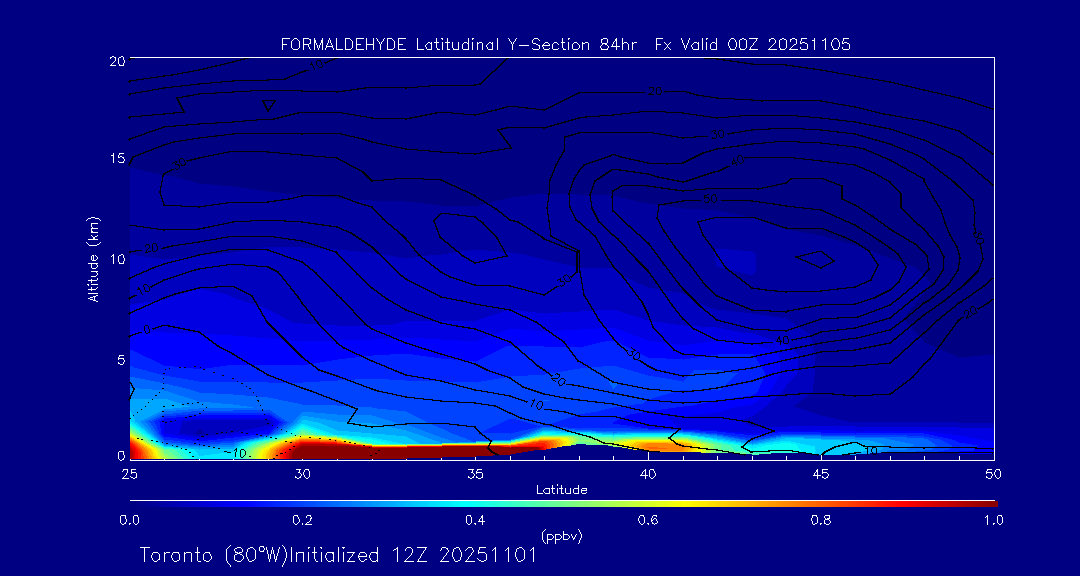This screenshot has width=1080, height=576.
Task: Click the 15 tick label on altitude axis
Action: click(x=115, y=159)
